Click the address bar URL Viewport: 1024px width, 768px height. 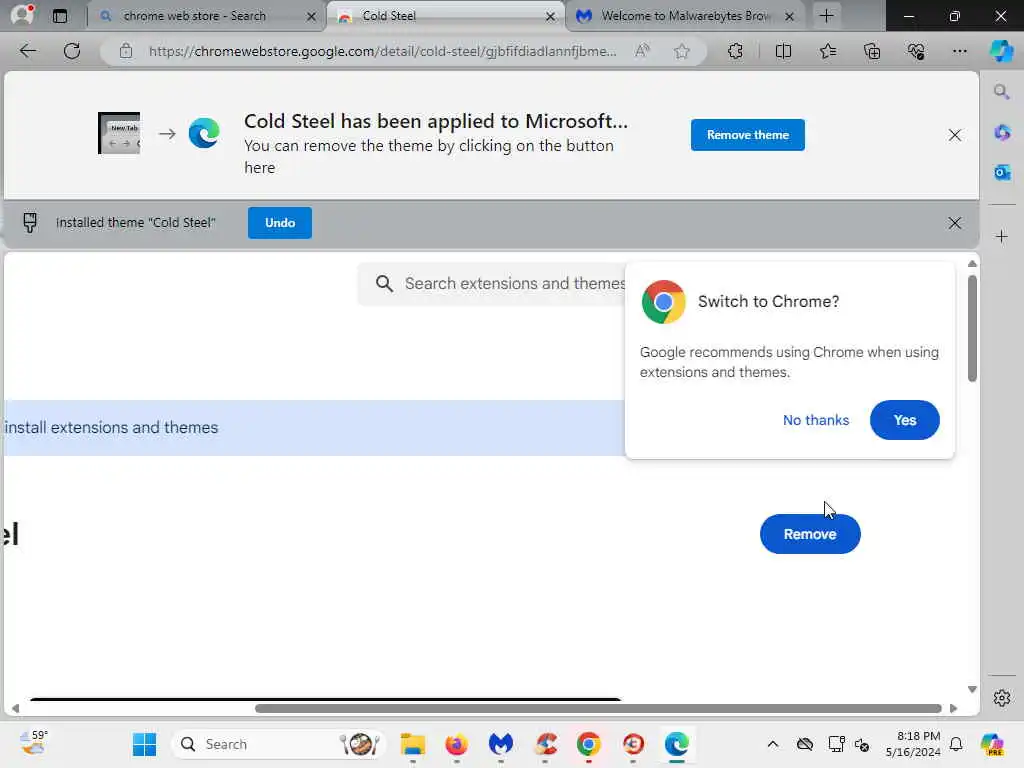(x=382, y=51)
